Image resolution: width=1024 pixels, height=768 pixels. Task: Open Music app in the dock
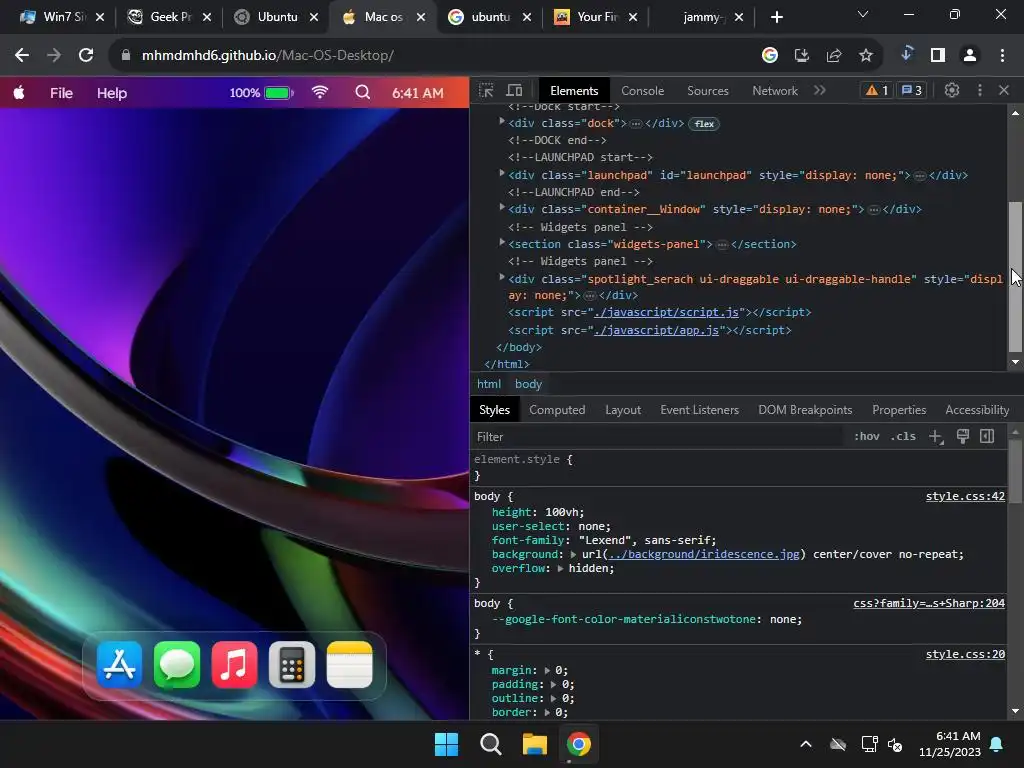click(234, 665)
